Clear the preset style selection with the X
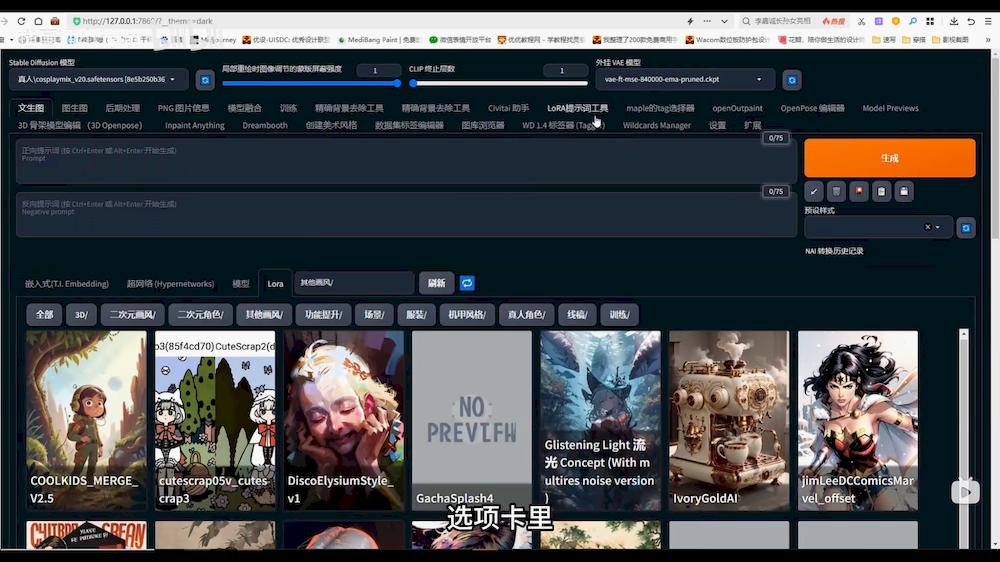Screen dimensions: 1000x562 927,228
